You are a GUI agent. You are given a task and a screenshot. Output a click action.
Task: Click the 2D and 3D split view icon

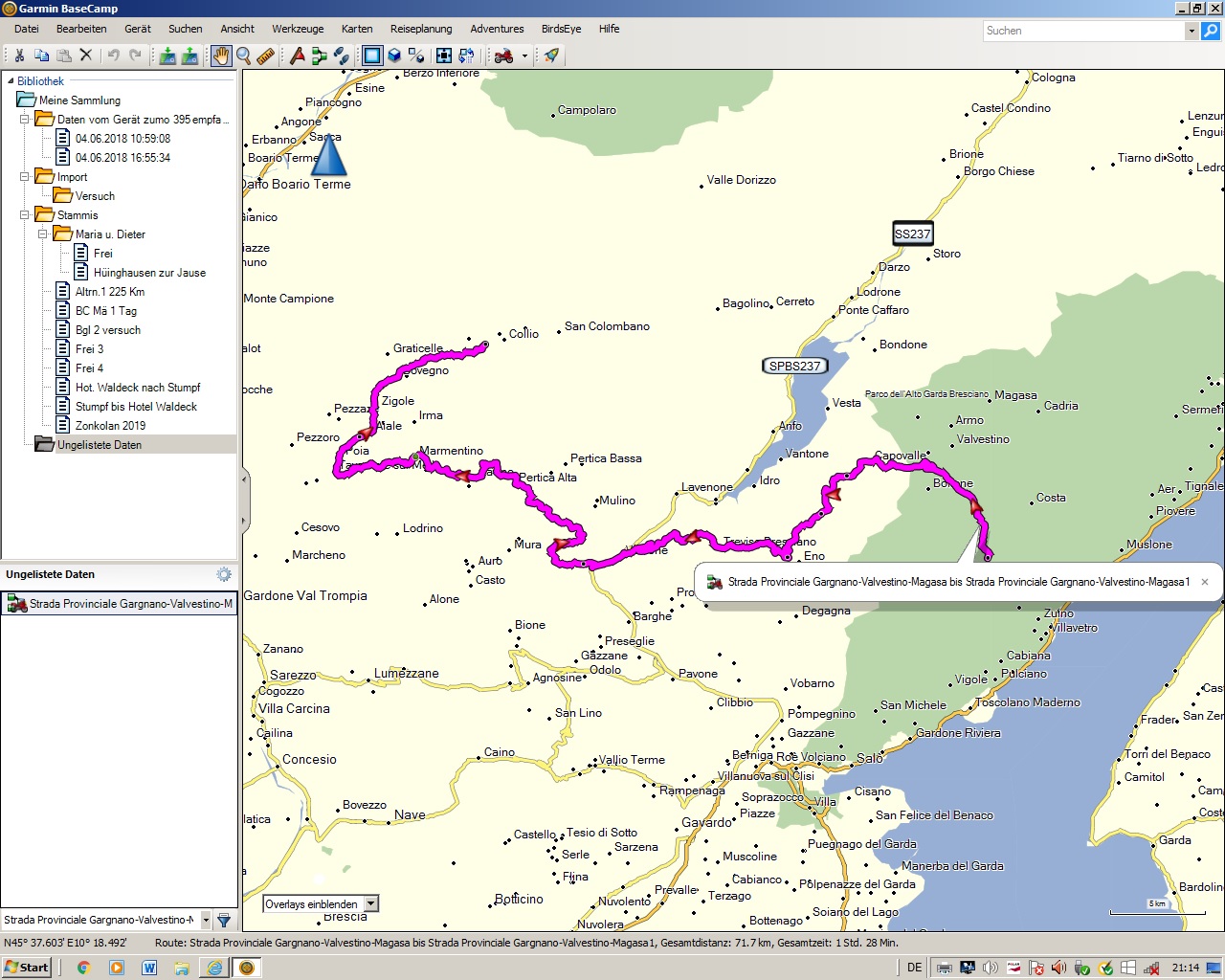pyautogui.click(x=416, y=56)
